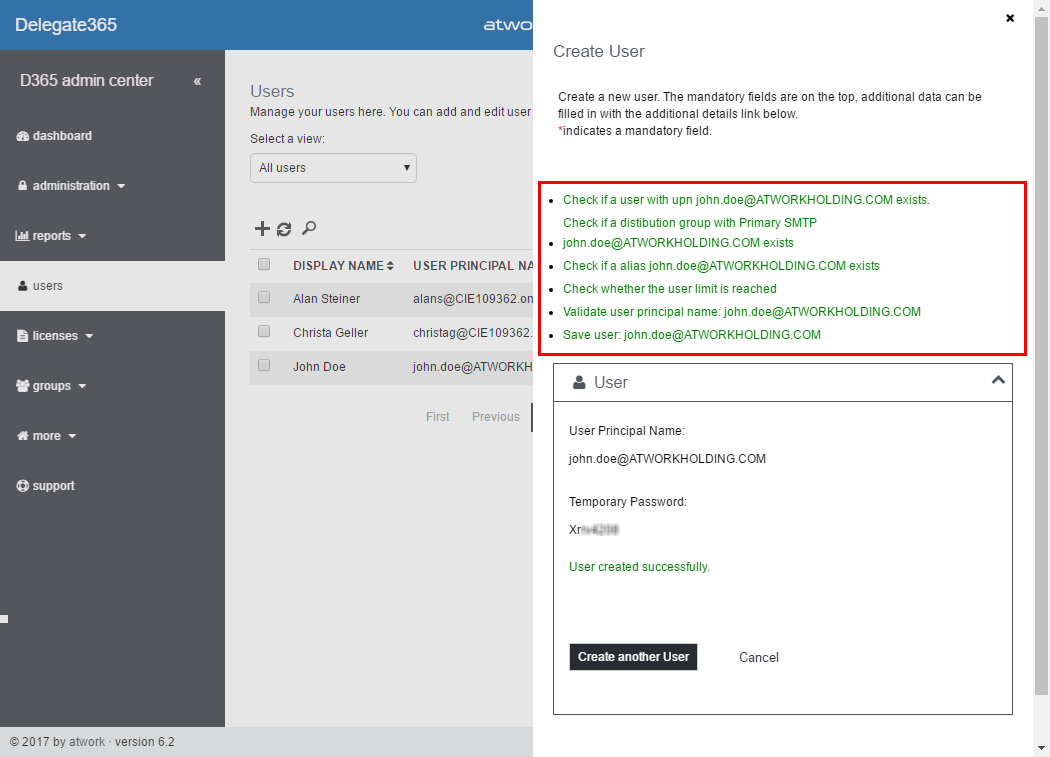Check the John Doe row checkbox
The image size is (1050, 757).
click(264, 366)
